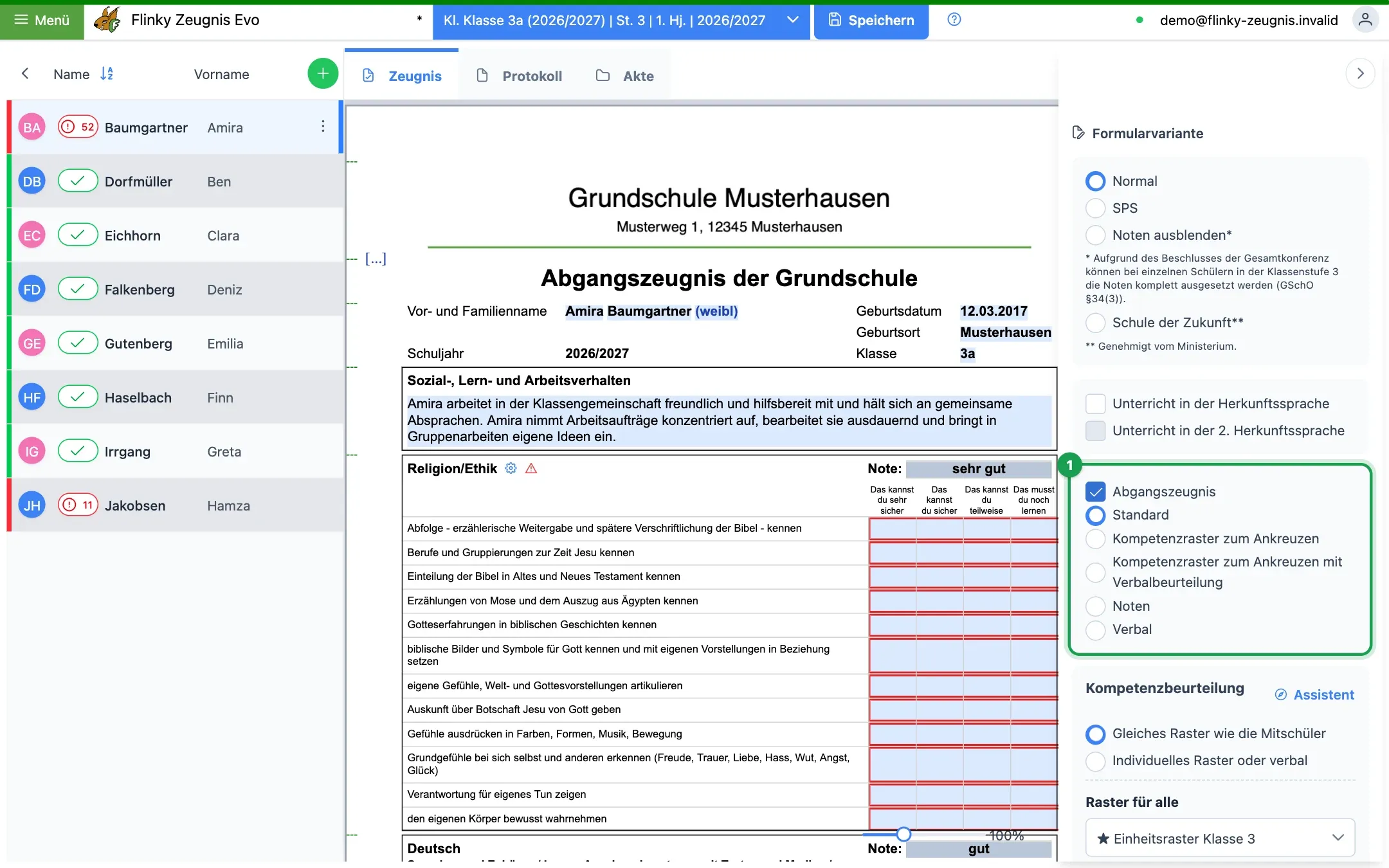Select Schule der Zukunft option
The width and height of the screenshot is (1389, 868).
pos(1096,323)
